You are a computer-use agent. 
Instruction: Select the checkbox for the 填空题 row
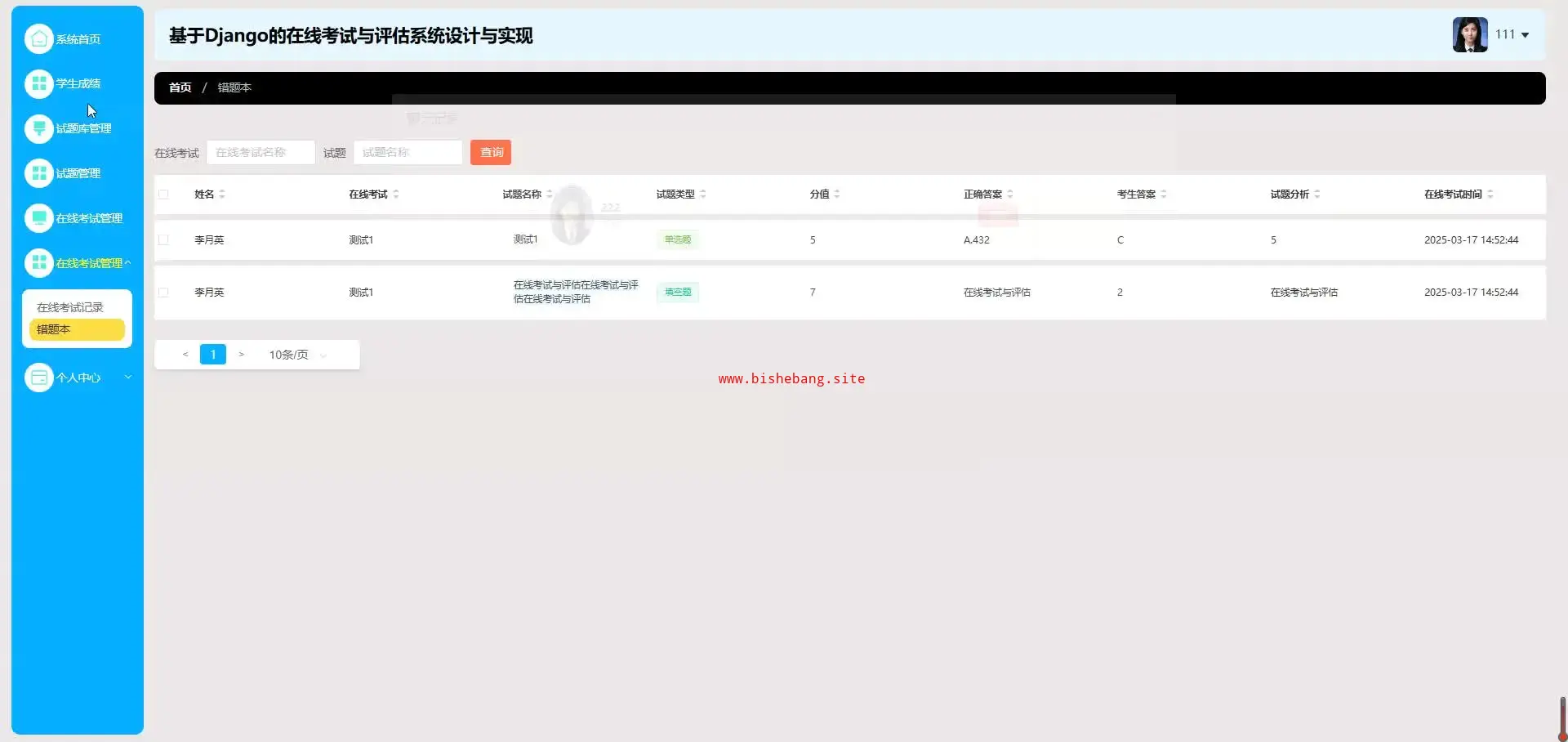(163, 293)
